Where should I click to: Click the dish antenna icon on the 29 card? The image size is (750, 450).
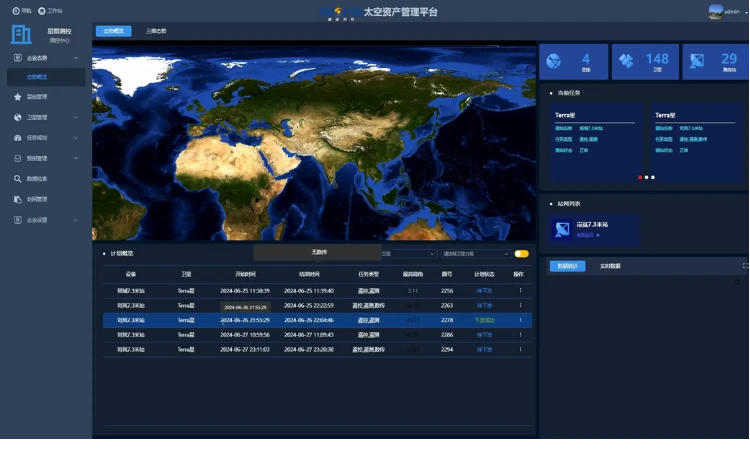[697, 62]
